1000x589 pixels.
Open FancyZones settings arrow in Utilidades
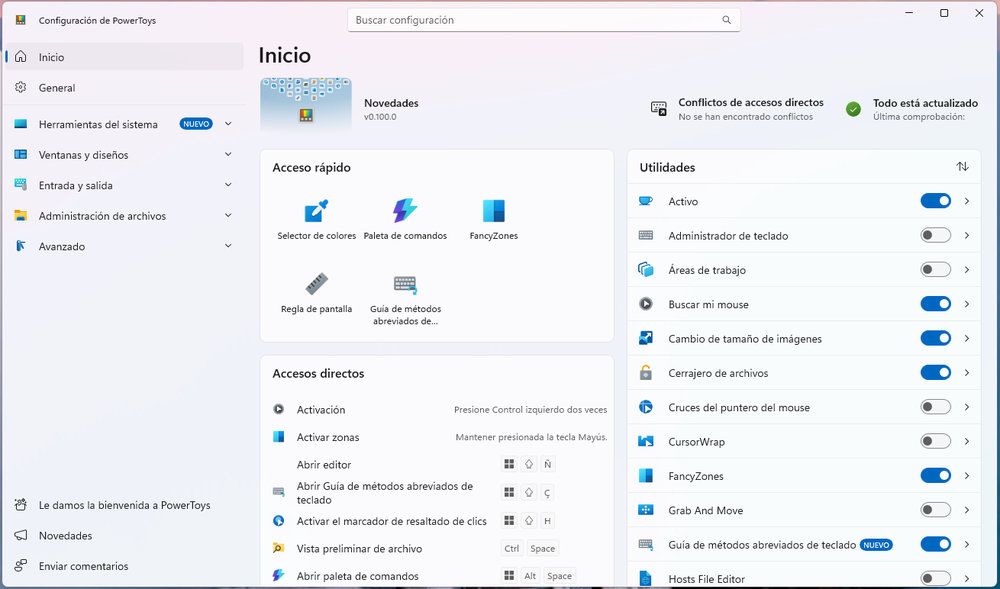coord(967,476)
